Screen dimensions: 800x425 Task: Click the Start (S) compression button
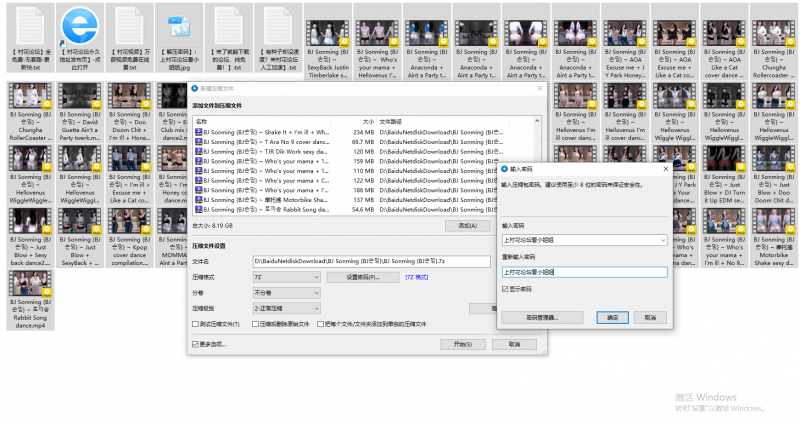[462, 344]
